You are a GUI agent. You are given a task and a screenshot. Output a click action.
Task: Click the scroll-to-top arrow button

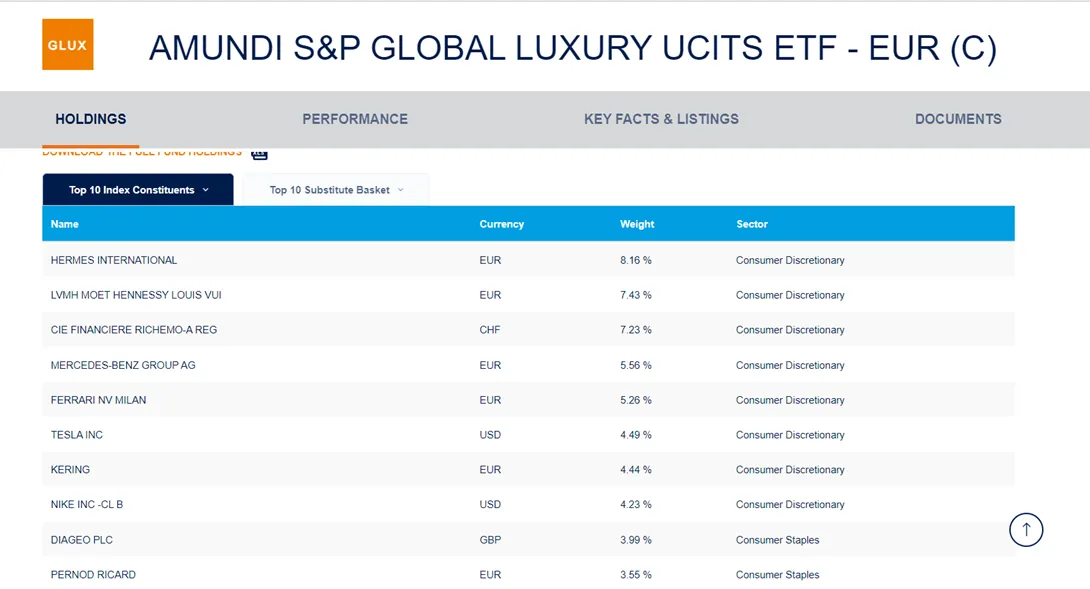click(x=1026, y=530)
